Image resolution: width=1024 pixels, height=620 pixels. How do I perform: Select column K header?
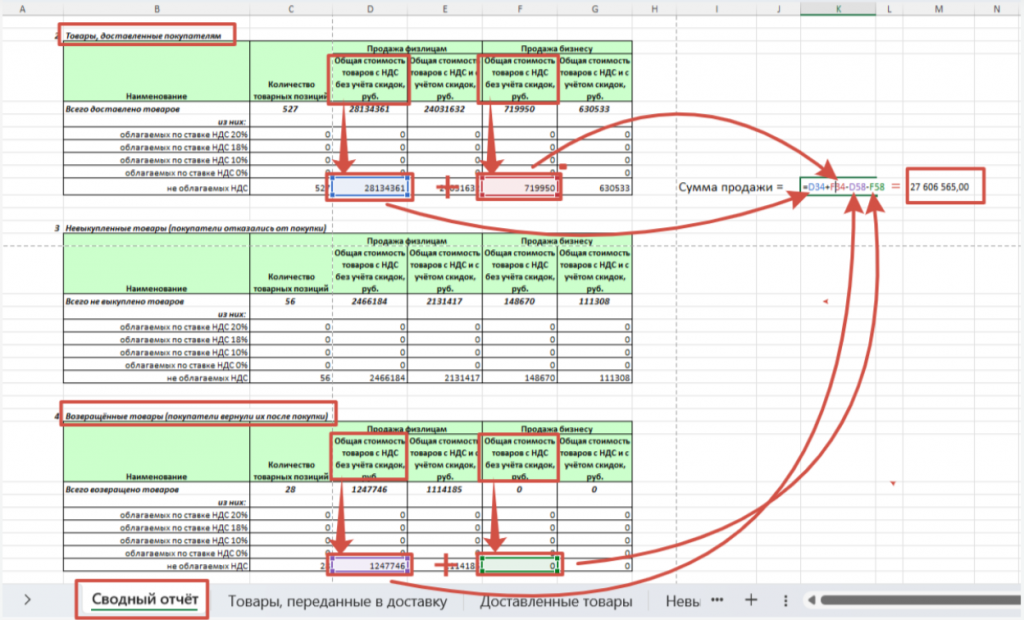(x=838, y=8)
